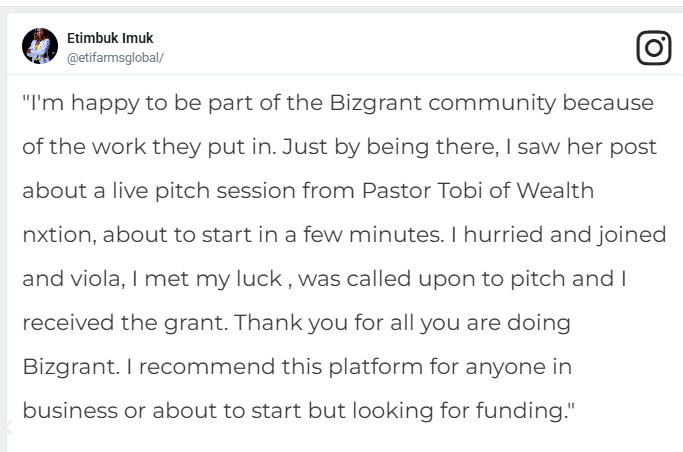Click "I saw her post" in second line
Viewport: 683px width, 452px height.
[581, 147]
